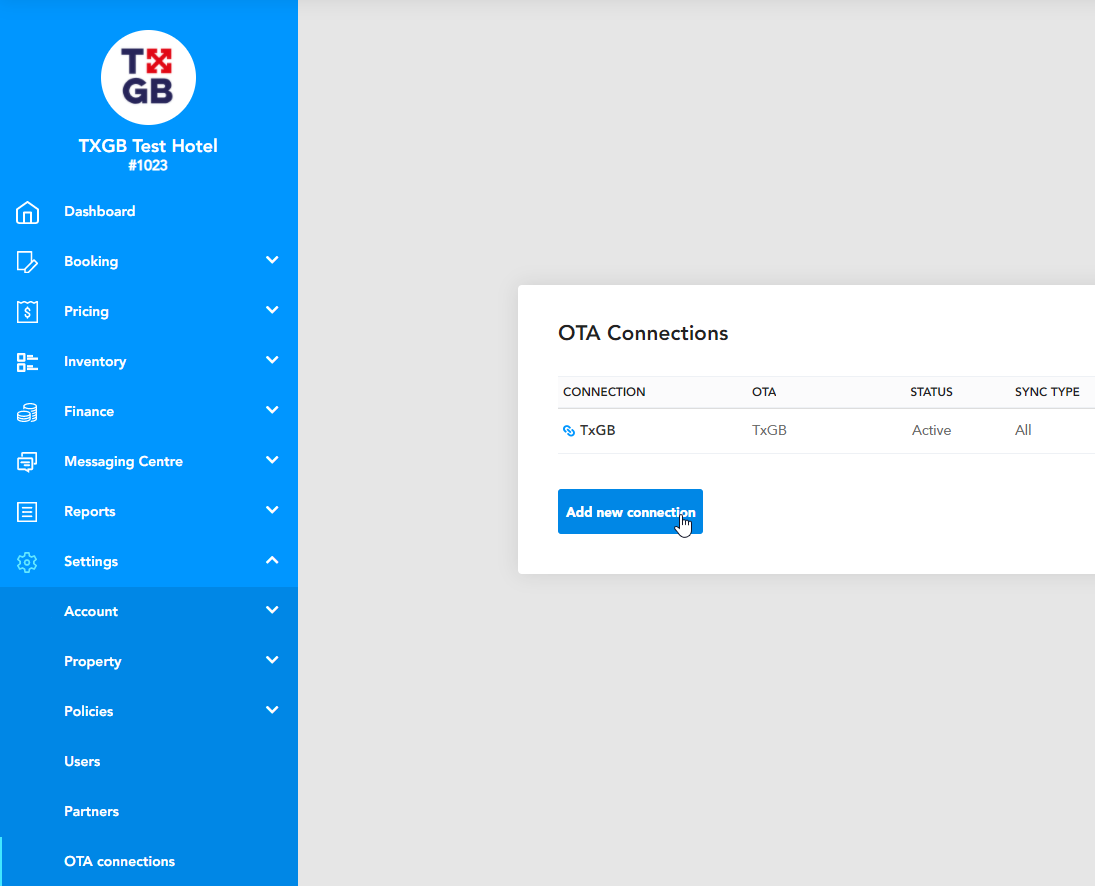
Task: Expand the Pricing menu chevron
Action: point(272,310)
